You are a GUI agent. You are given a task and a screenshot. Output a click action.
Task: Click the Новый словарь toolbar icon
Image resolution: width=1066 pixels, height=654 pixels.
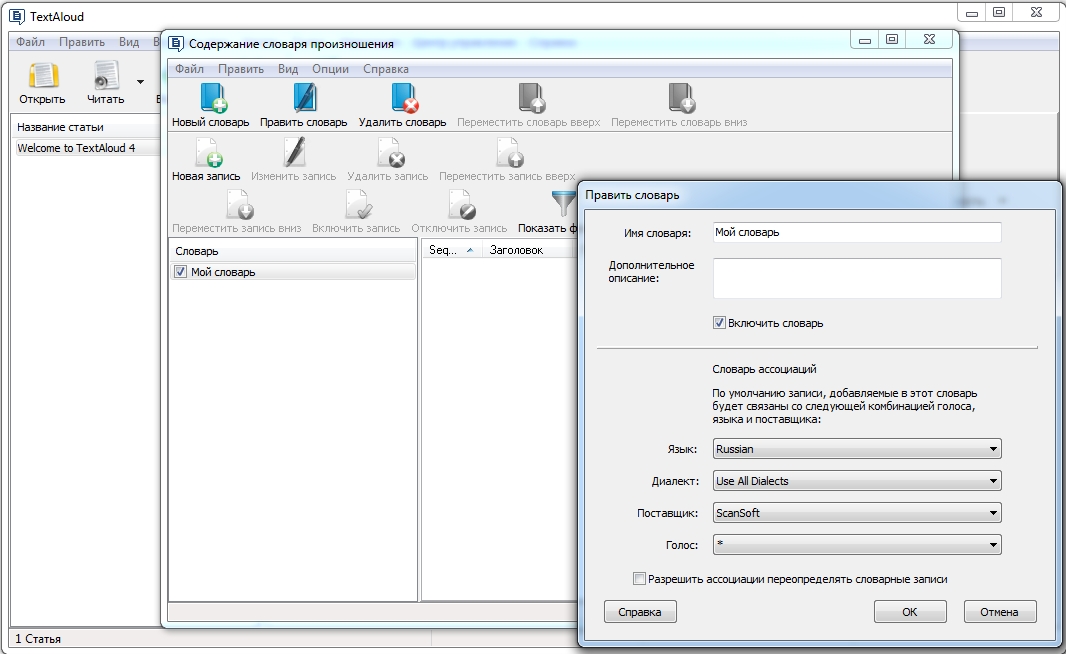click(x=212, y=97)
